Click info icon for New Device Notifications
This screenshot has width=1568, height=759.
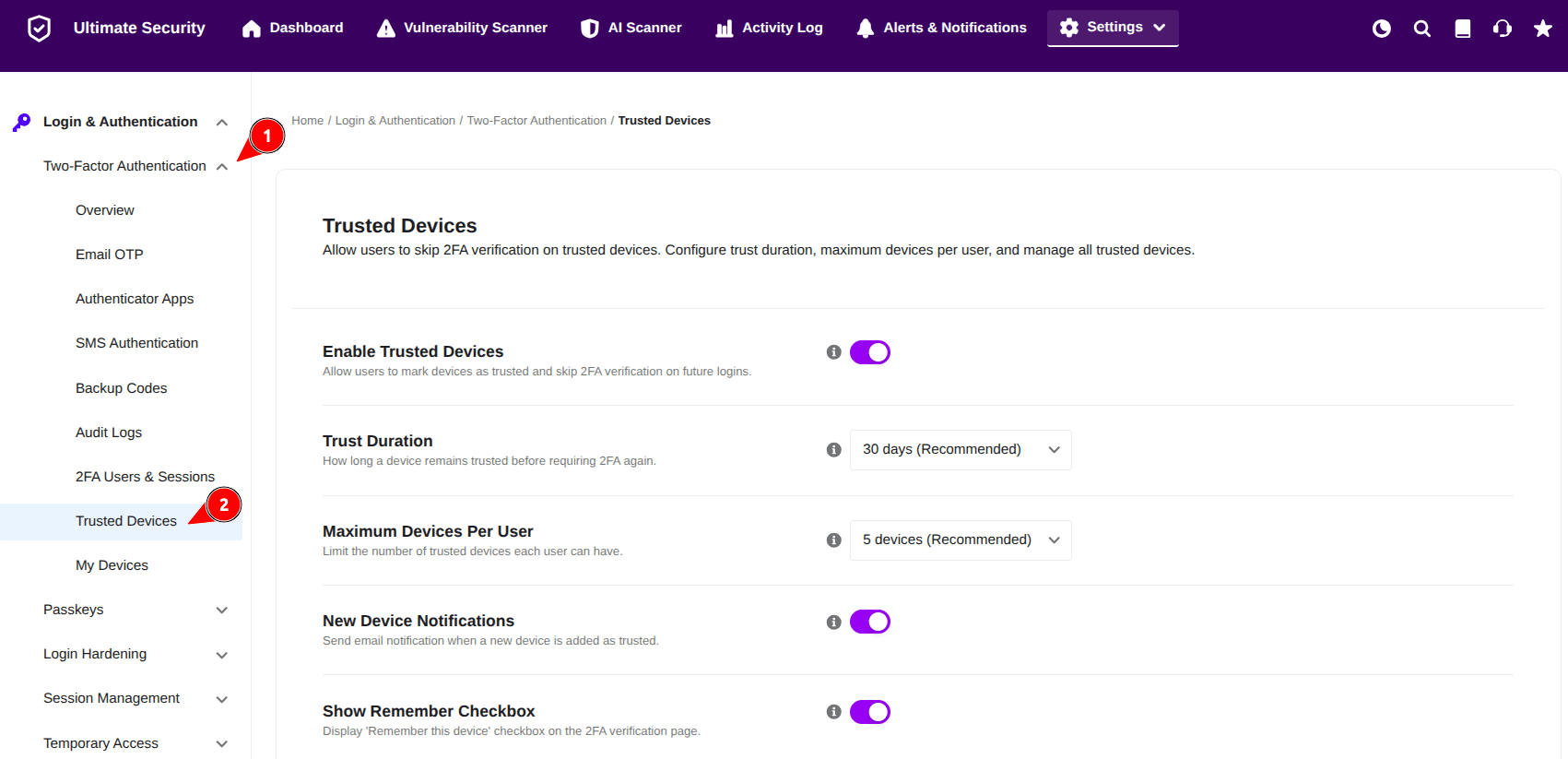pyautogui.click(x=834, y=623)
